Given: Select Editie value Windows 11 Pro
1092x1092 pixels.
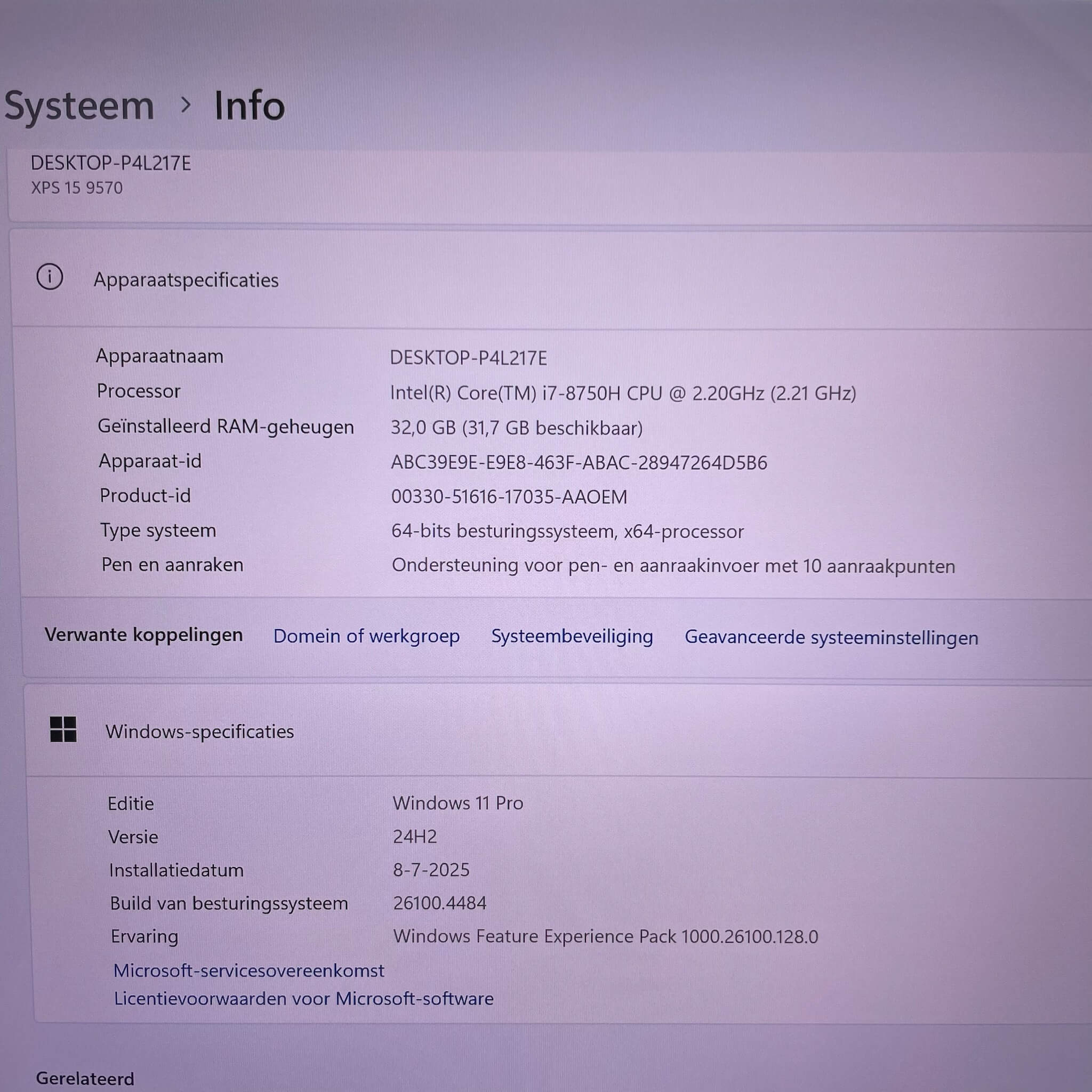Looking at the screenshot, I should coord(458,803).
